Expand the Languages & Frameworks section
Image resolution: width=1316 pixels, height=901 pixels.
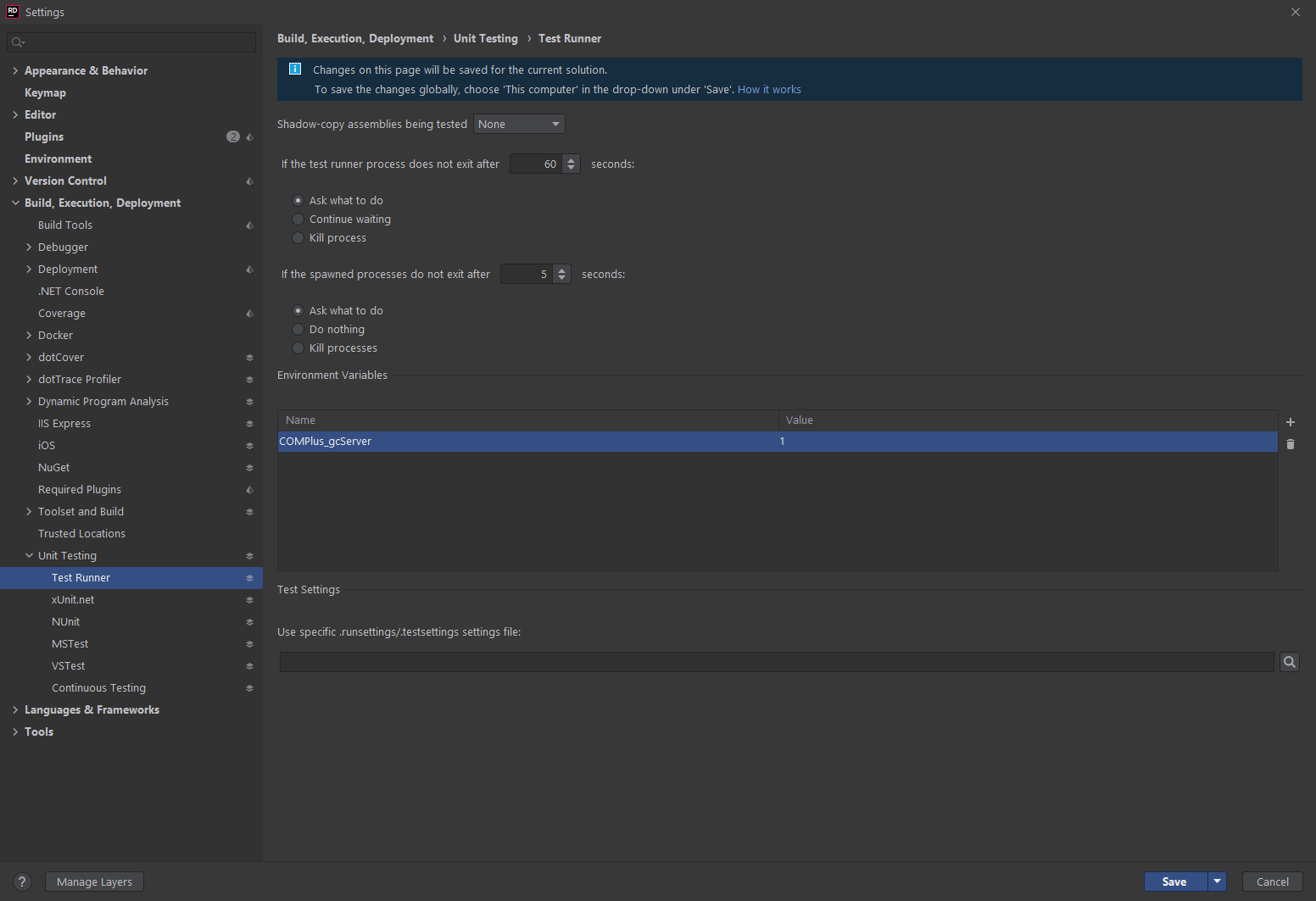[x=15, y=710]
